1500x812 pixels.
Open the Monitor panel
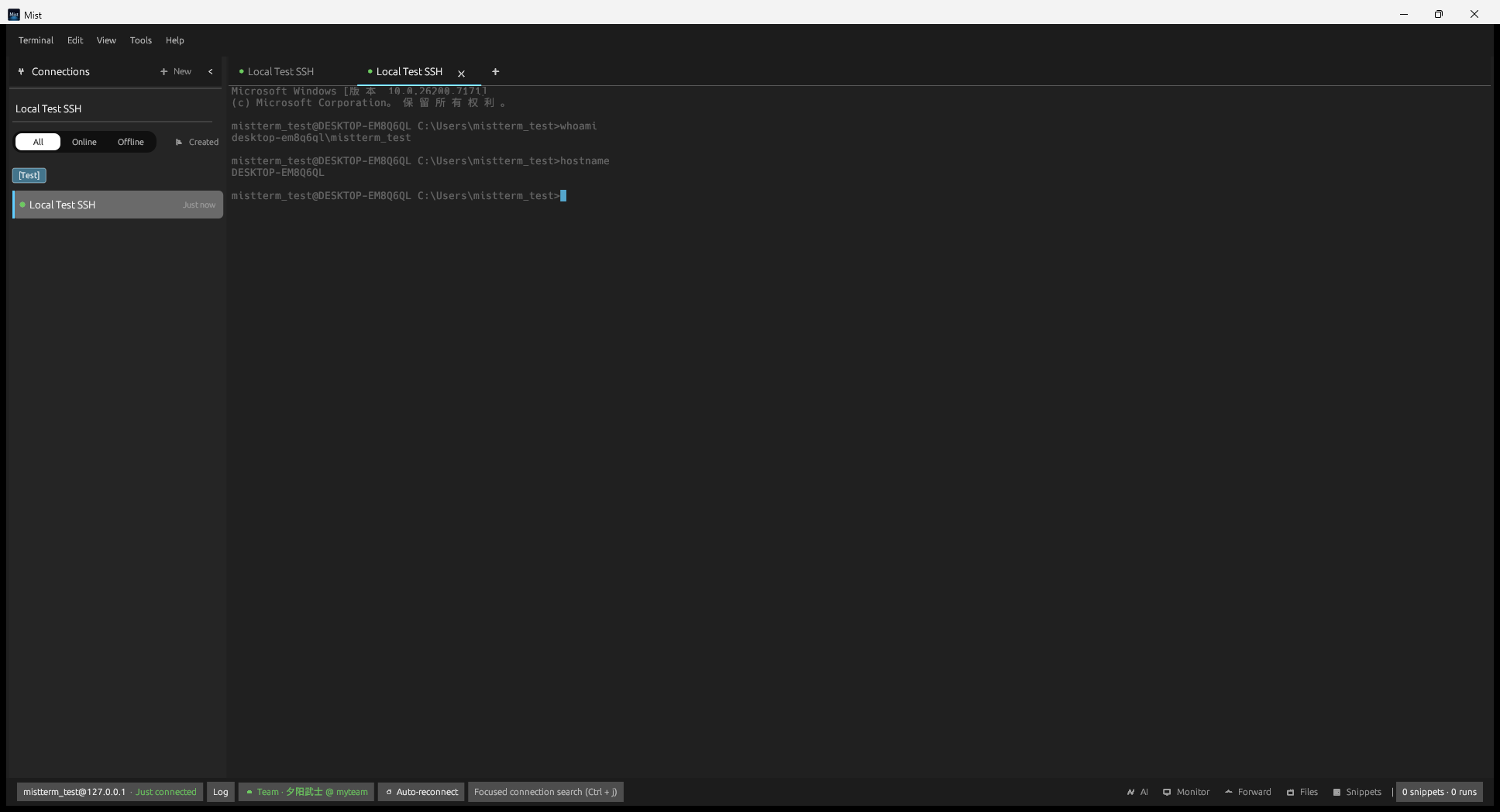coord(1186,792)
